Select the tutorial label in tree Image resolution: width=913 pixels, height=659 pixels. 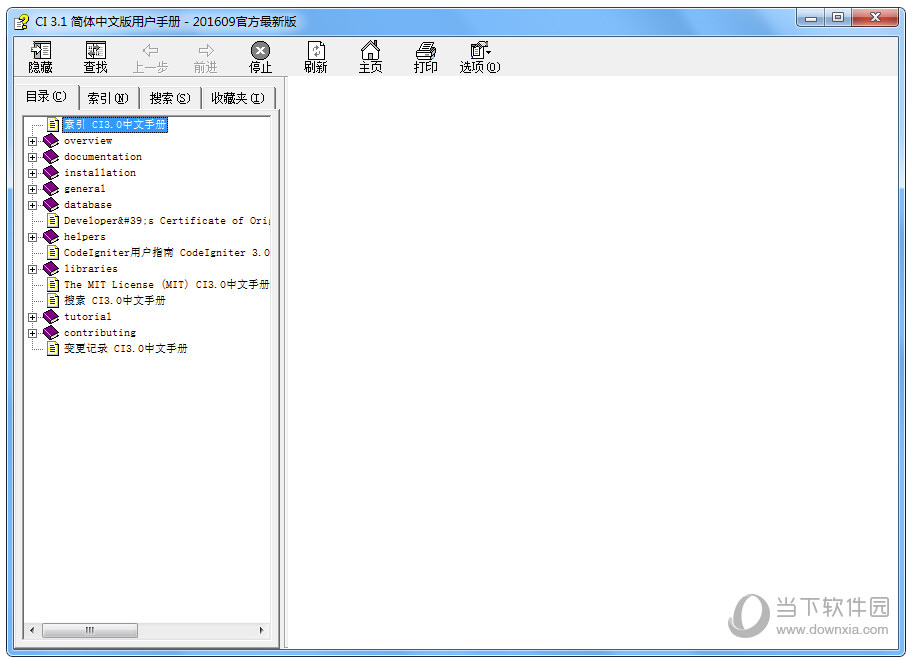(88, 317)
